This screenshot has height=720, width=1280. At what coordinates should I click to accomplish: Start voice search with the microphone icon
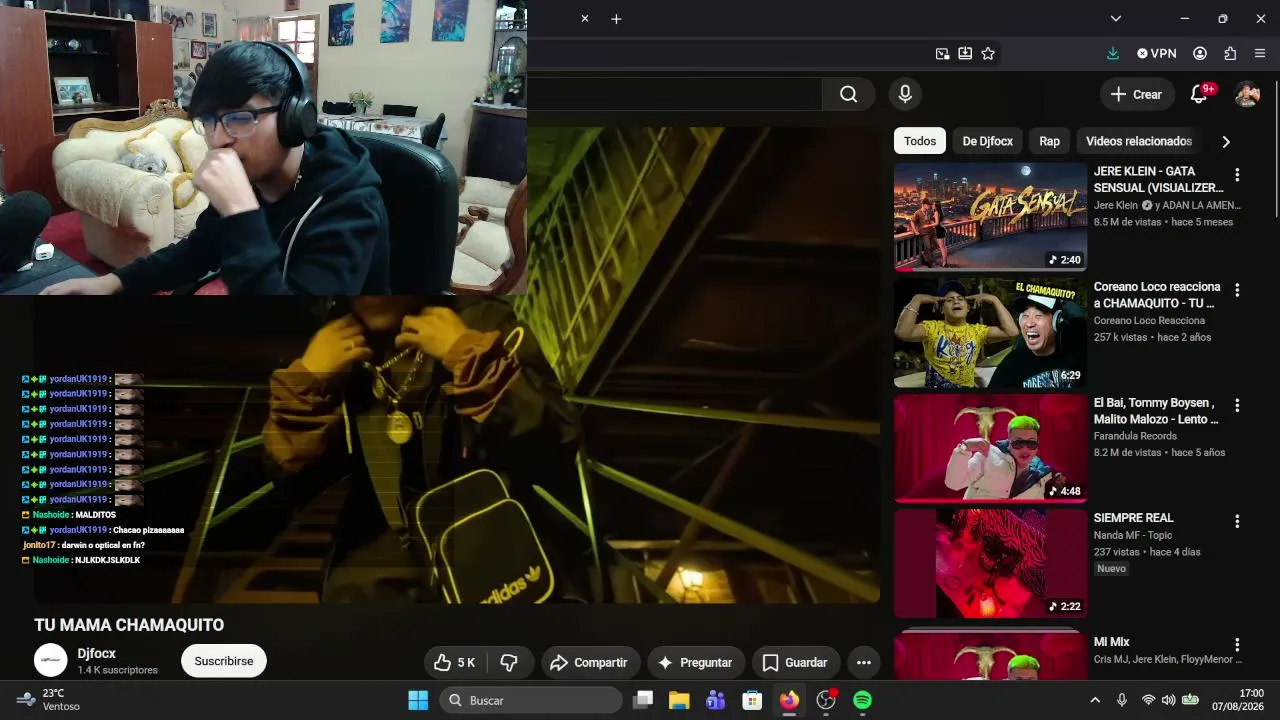click(905, 94)
